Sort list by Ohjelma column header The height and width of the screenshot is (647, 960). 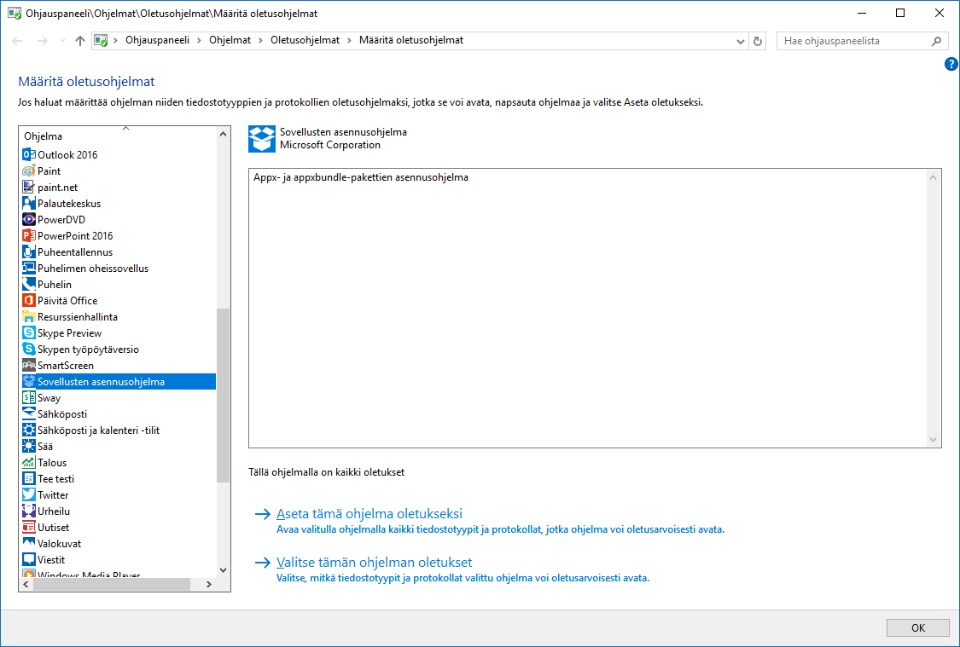pyautogui.click(x=118, y=136)
